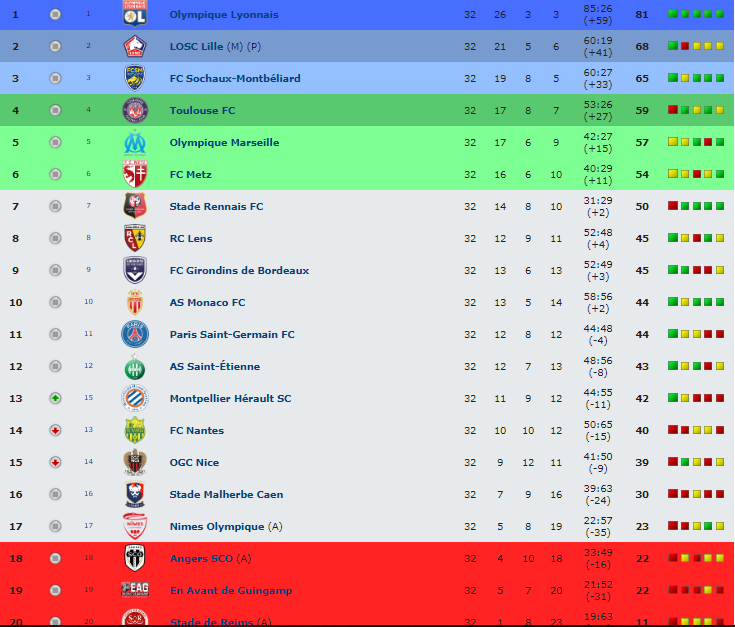
Task: Click grey no-change indicator in Toulouse row
Action: (x=55, y=110)
